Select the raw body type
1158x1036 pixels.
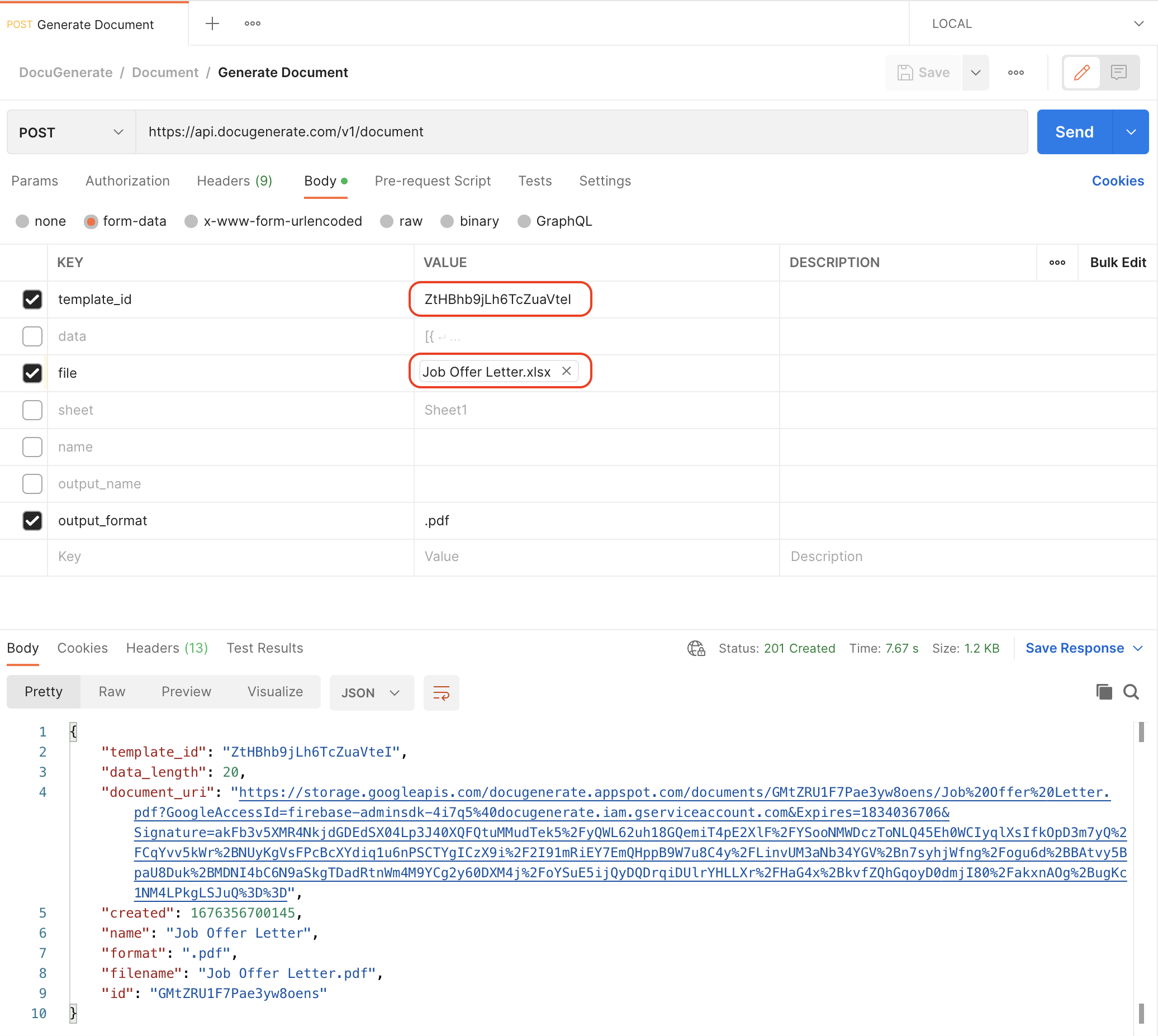point(387,221)
